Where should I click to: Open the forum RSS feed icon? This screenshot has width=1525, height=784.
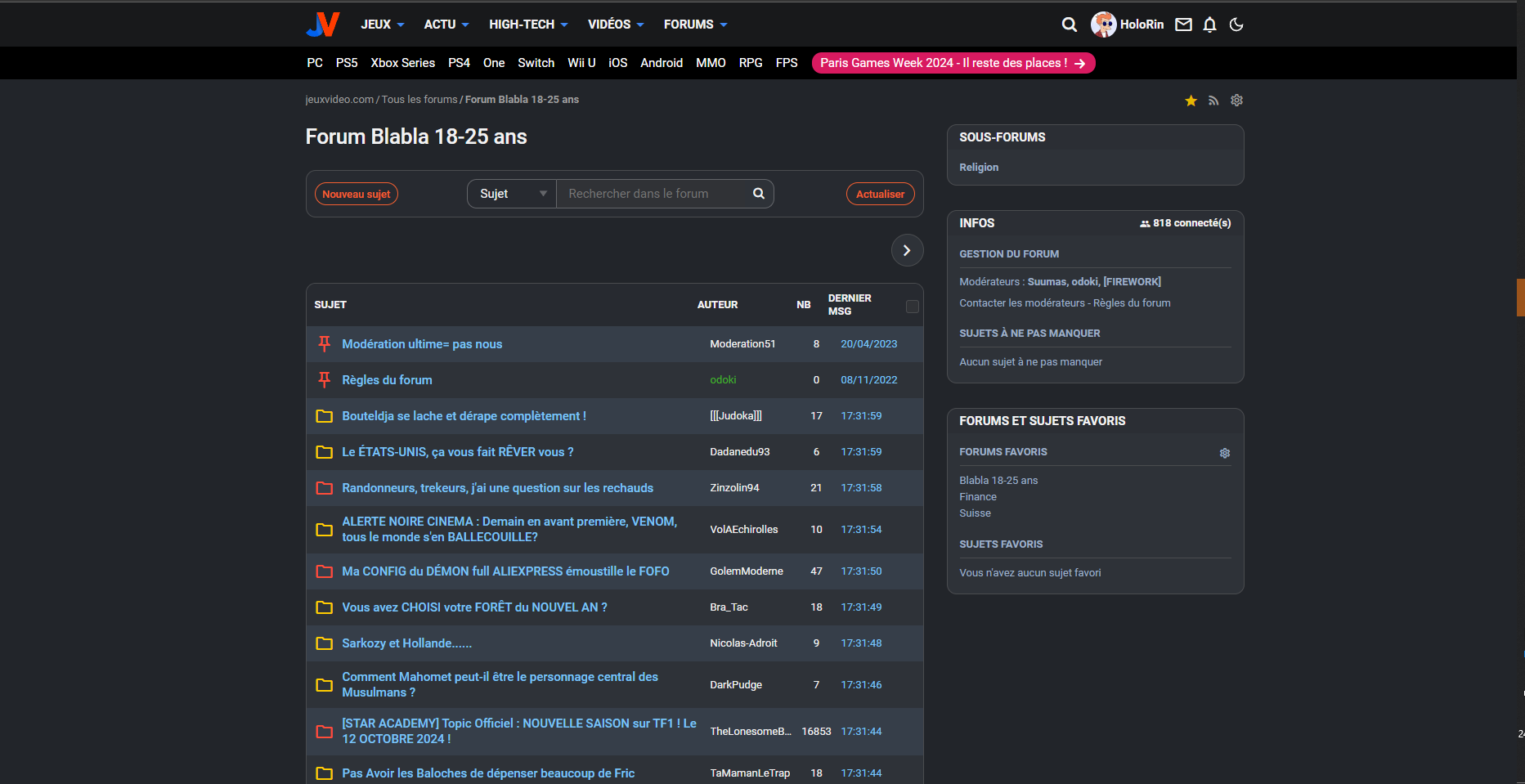(x=1213, y=101)
